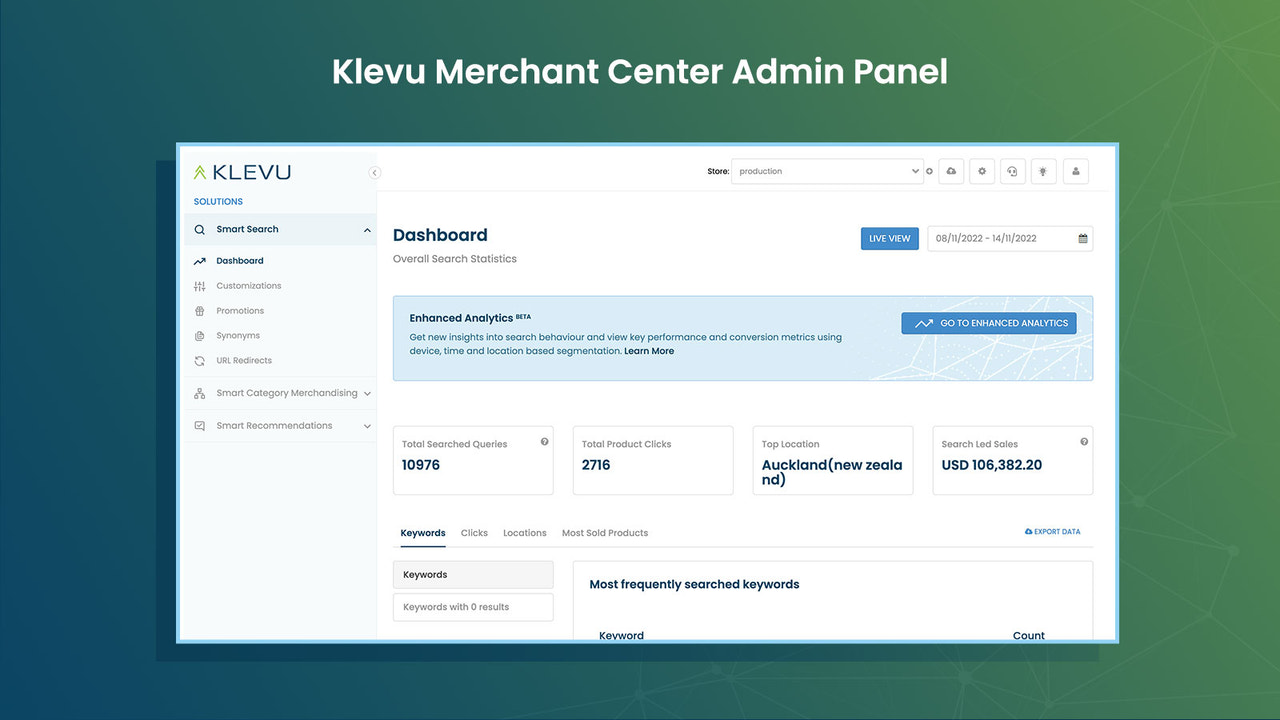Click the ideas lightbulb icon
Screen dimensions: 1280x720
click(1043, 171)
